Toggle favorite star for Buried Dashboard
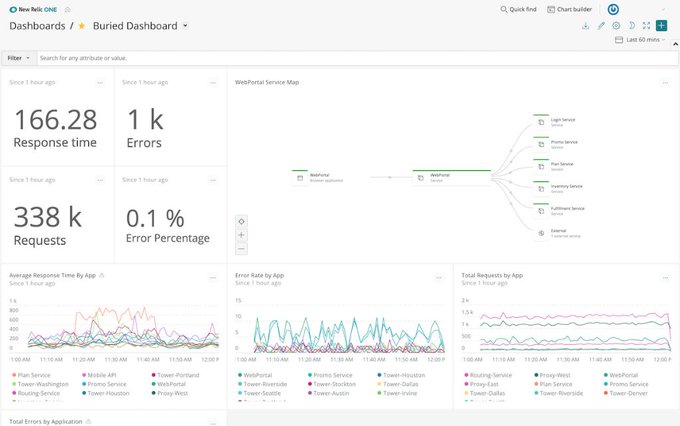The width and height of the screenshot is (680, 426). click(82, 26)
